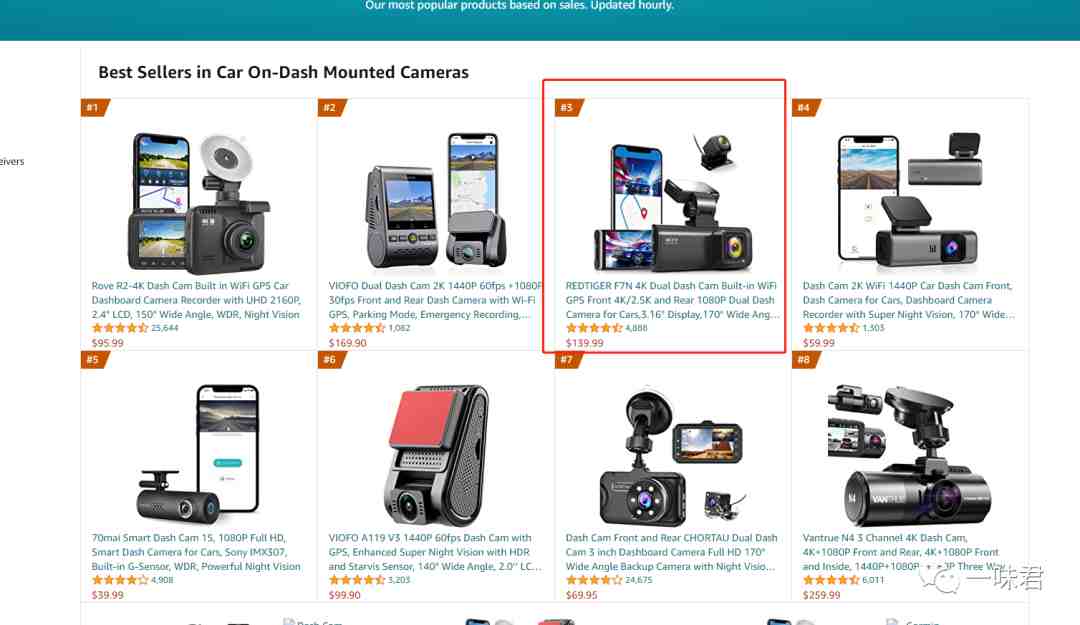Click the #1 best seller rank badge

click(94, 107)
